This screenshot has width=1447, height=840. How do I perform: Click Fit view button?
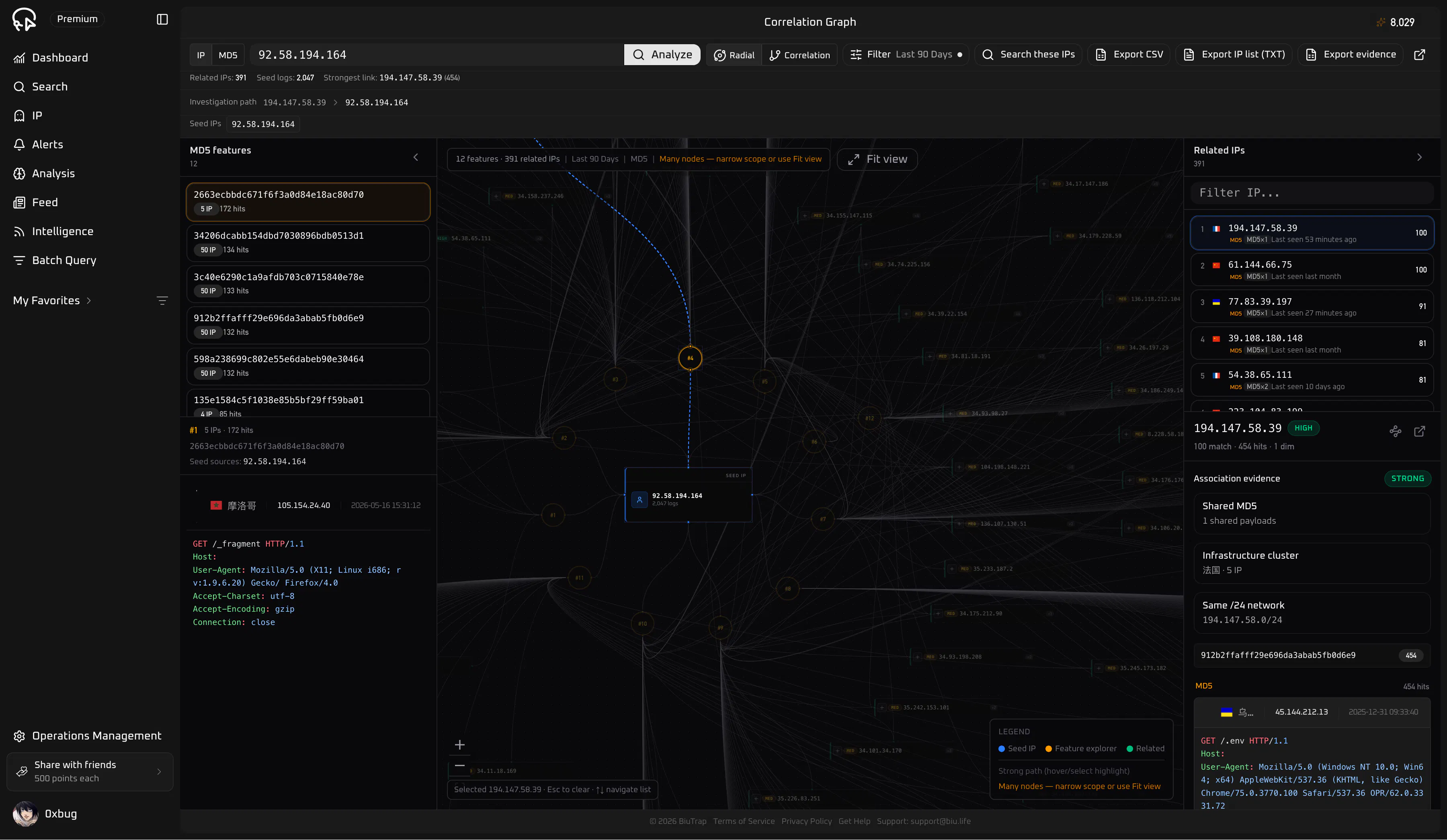pyautogui.click(x=877, y=159)
